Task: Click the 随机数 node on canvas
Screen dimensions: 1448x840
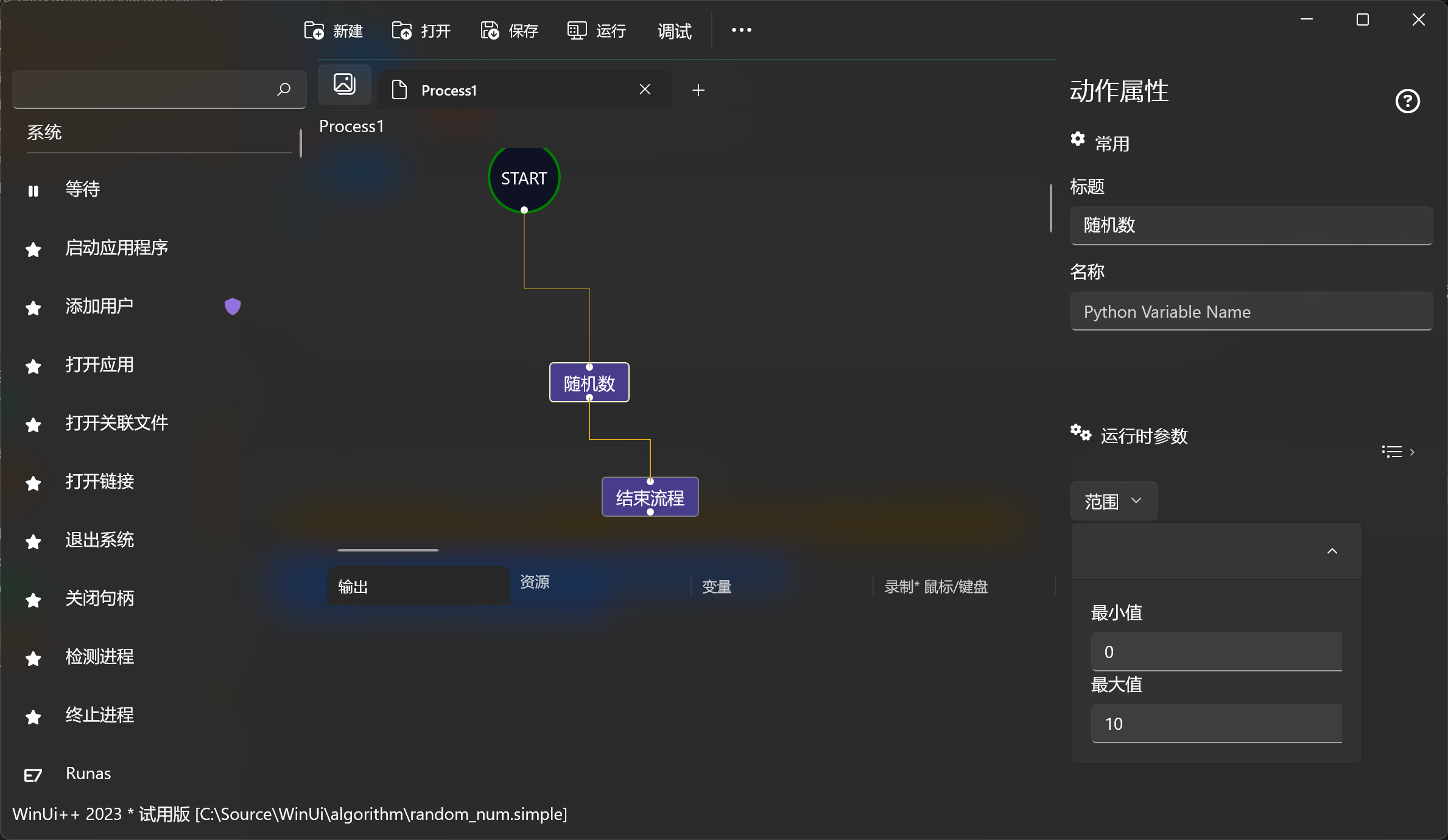Action: click(x=589, y=383)
